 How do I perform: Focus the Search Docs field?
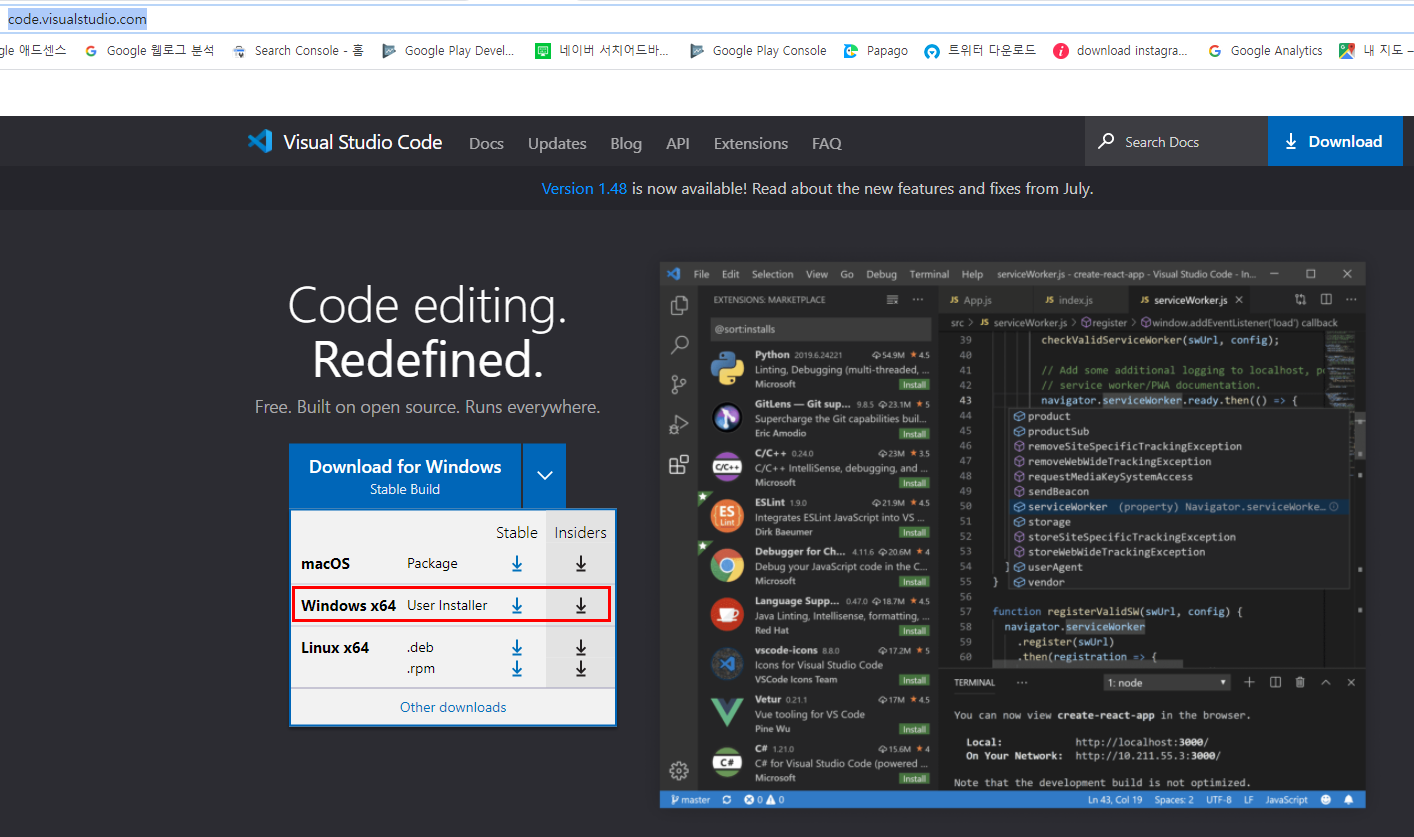pyautogui.click(x=1176, y=141)
